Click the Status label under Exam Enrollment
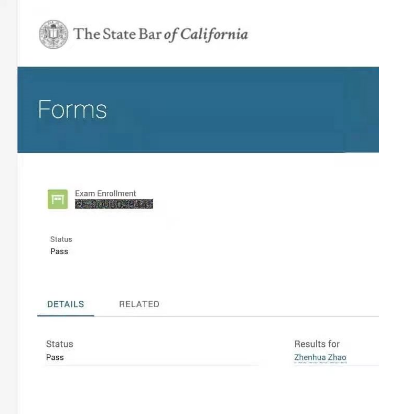Screen dimensions: 396x414 (x=61, y=239)
